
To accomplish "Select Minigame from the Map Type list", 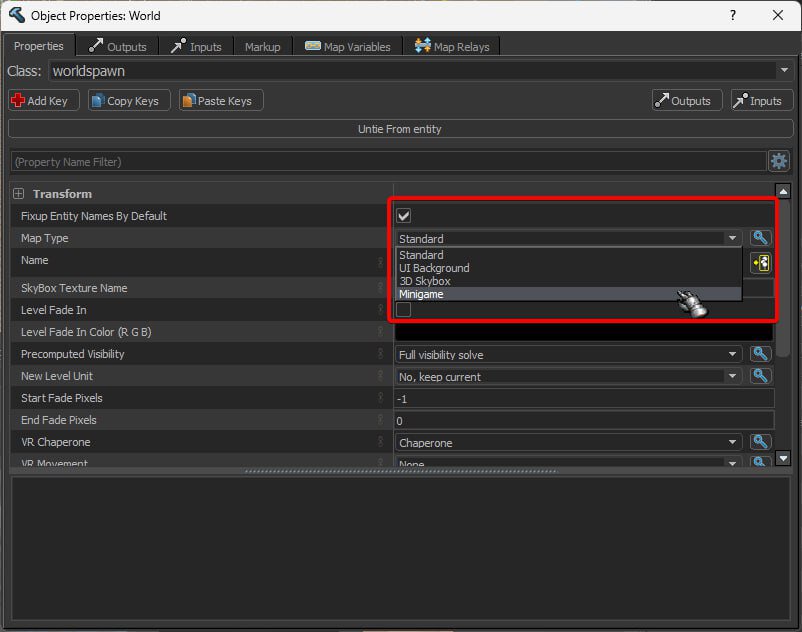I will click(x=422, y=294).
